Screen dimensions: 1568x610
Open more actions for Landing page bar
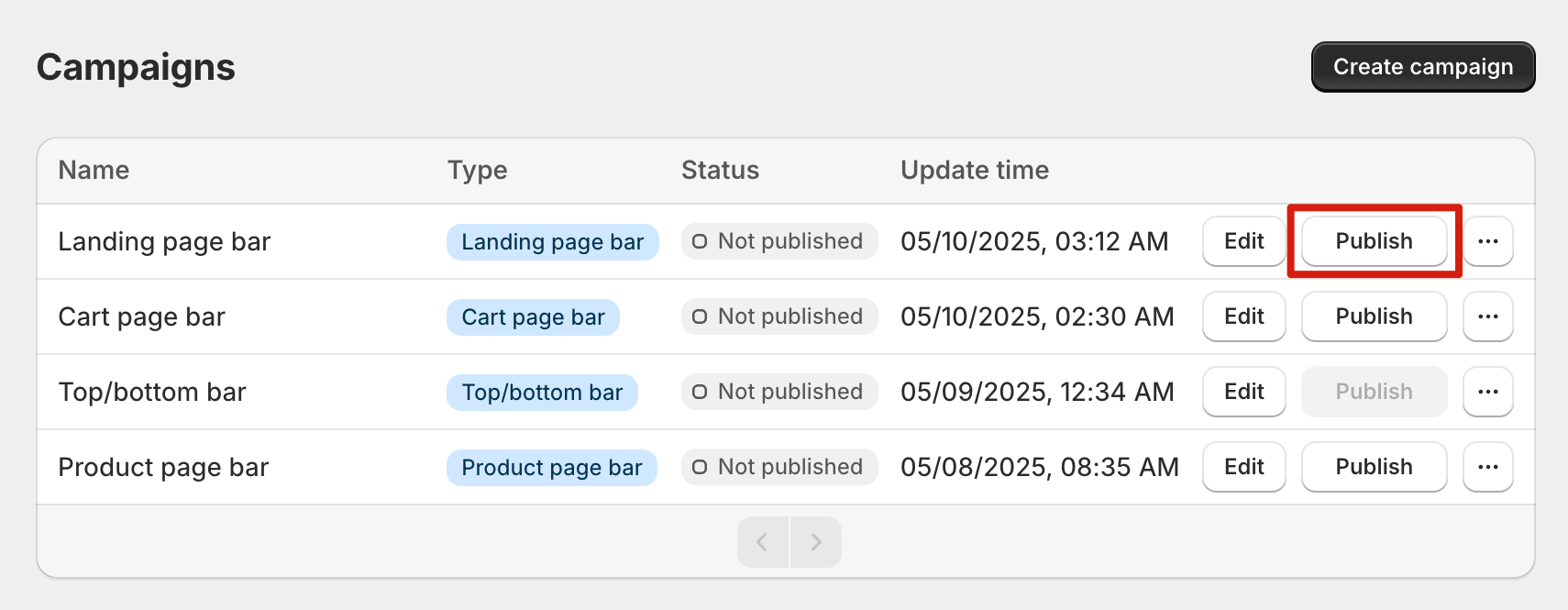coord(1487,241)
